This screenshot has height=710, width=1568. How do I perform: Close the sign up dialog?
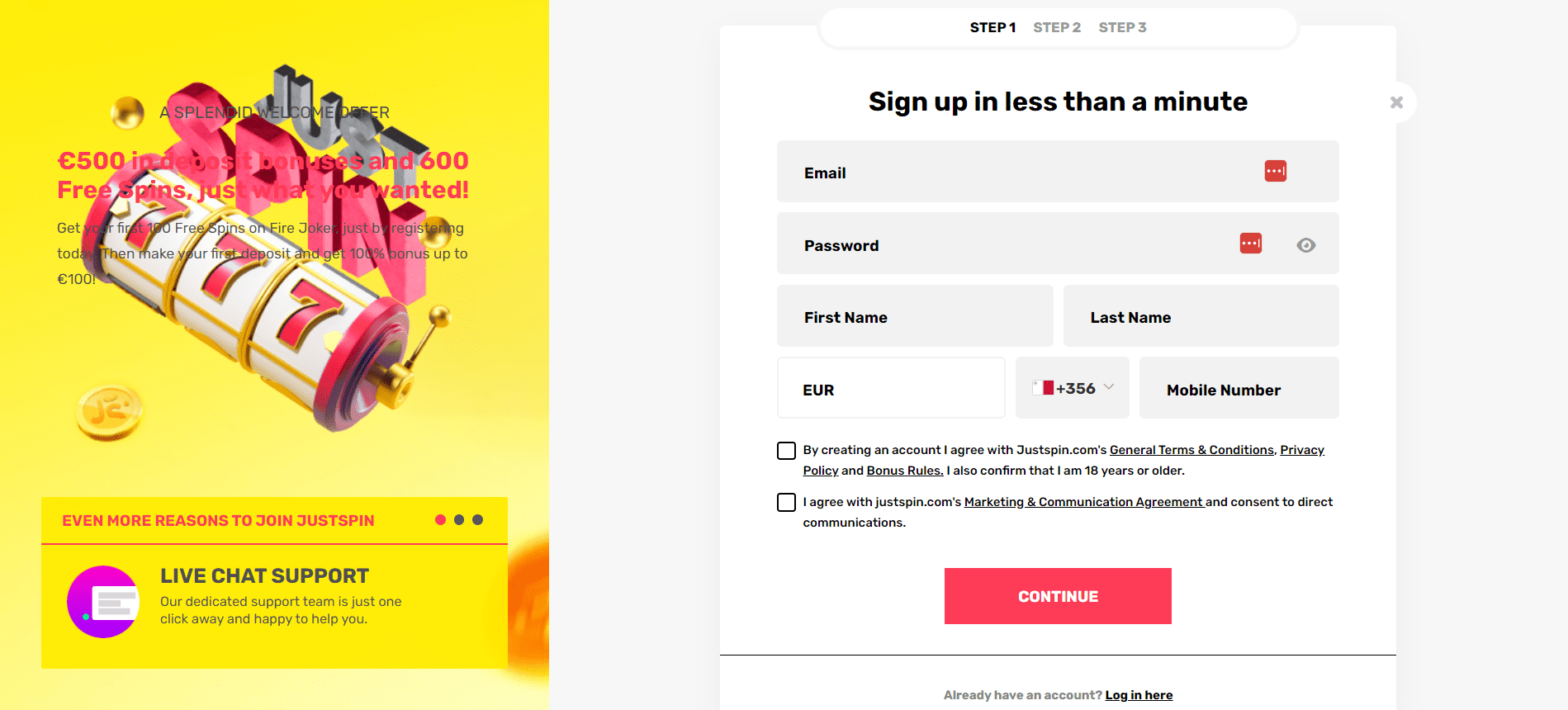click(x=1396, y=102)
